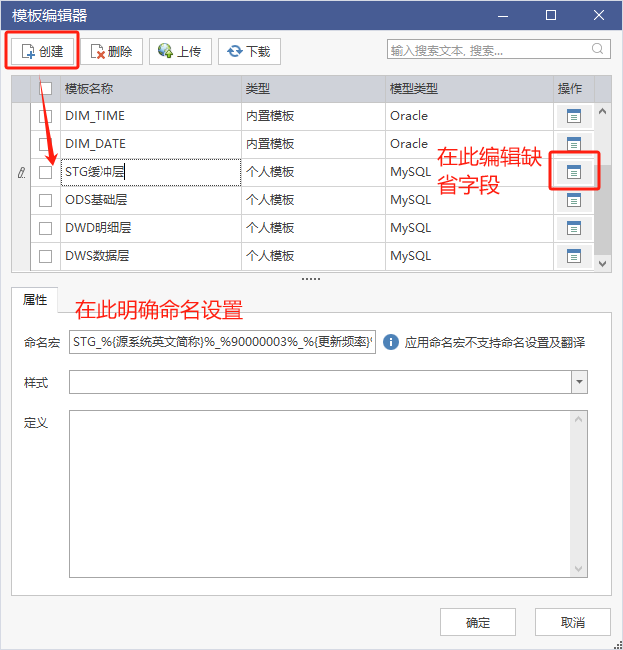Click the 上传 upload button

tap(180, 51)
